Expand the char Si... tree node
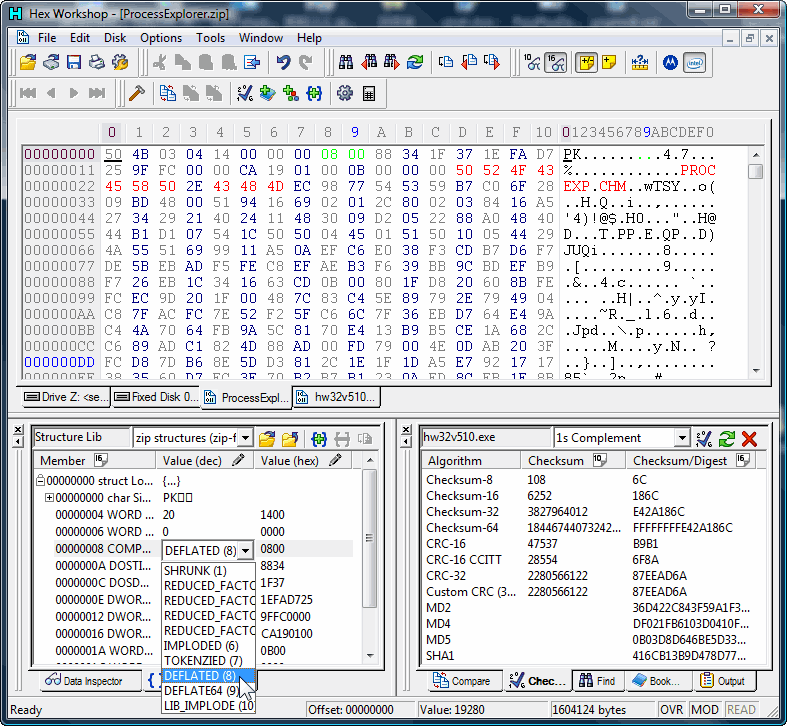Image resolution: width=787 pixels, height=726 pixels. point(49,498)
